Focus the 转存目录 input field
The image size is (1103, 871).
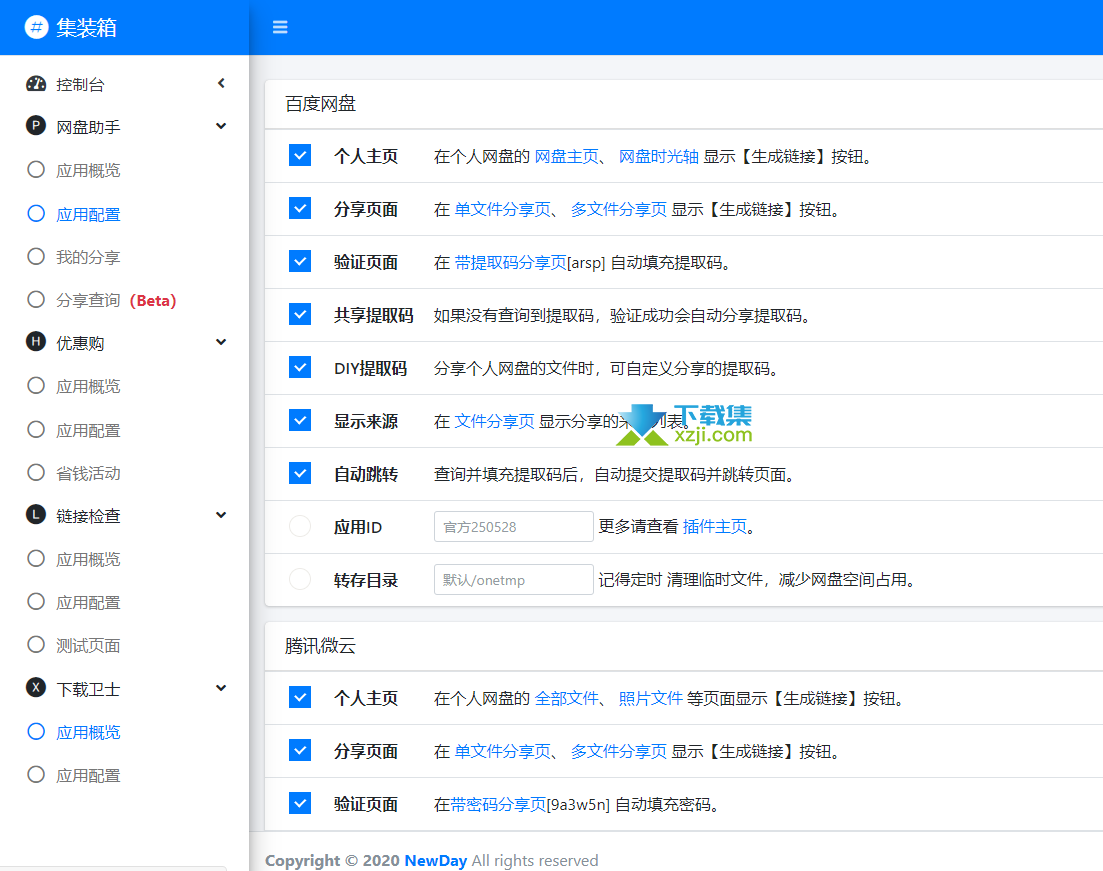click(x=514, y=580)
